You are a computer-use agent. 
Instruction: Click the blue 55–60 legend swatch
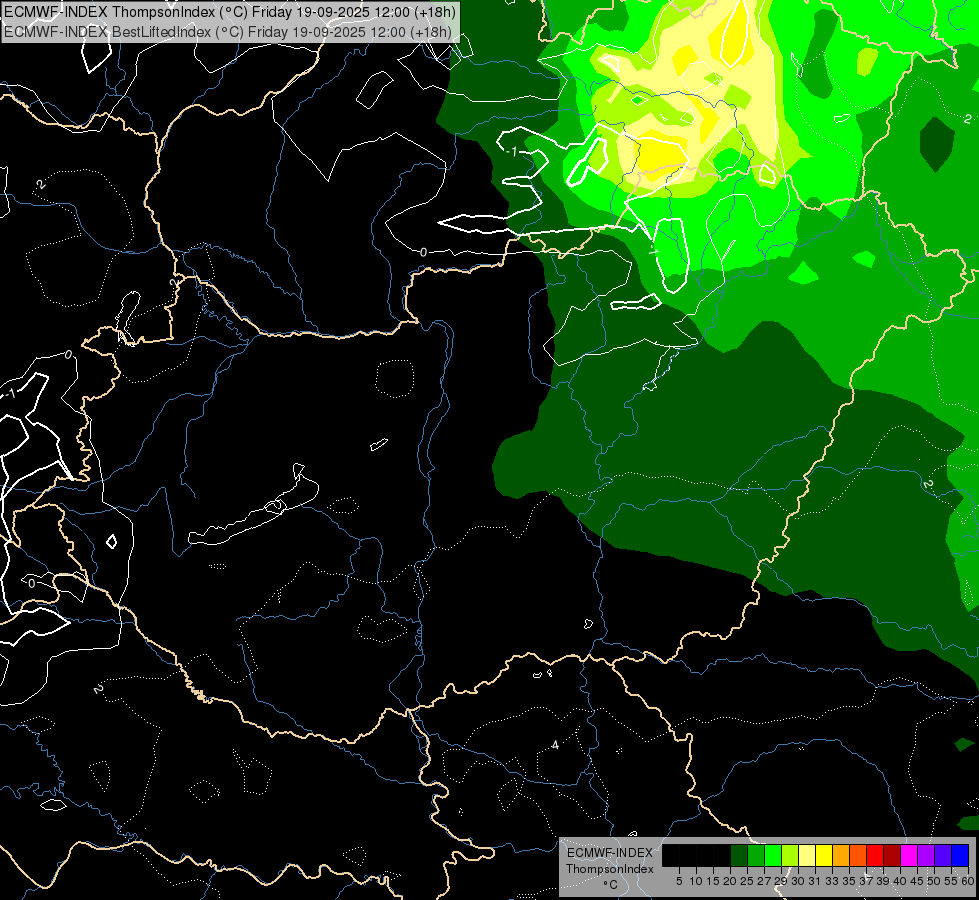pos(960,855)
